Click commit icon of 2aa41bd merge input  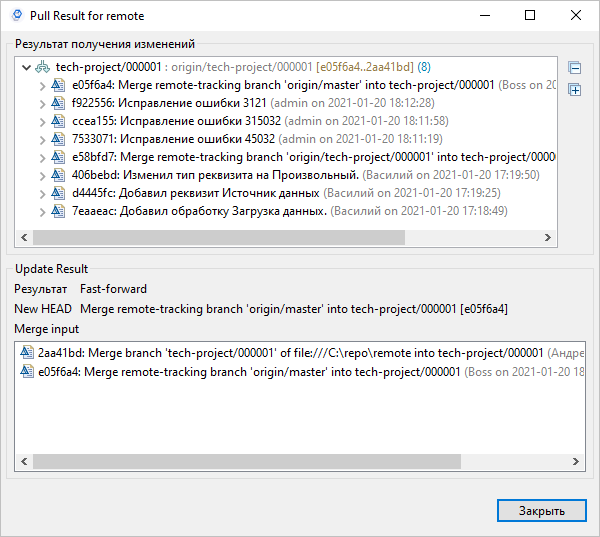(27, 353)
